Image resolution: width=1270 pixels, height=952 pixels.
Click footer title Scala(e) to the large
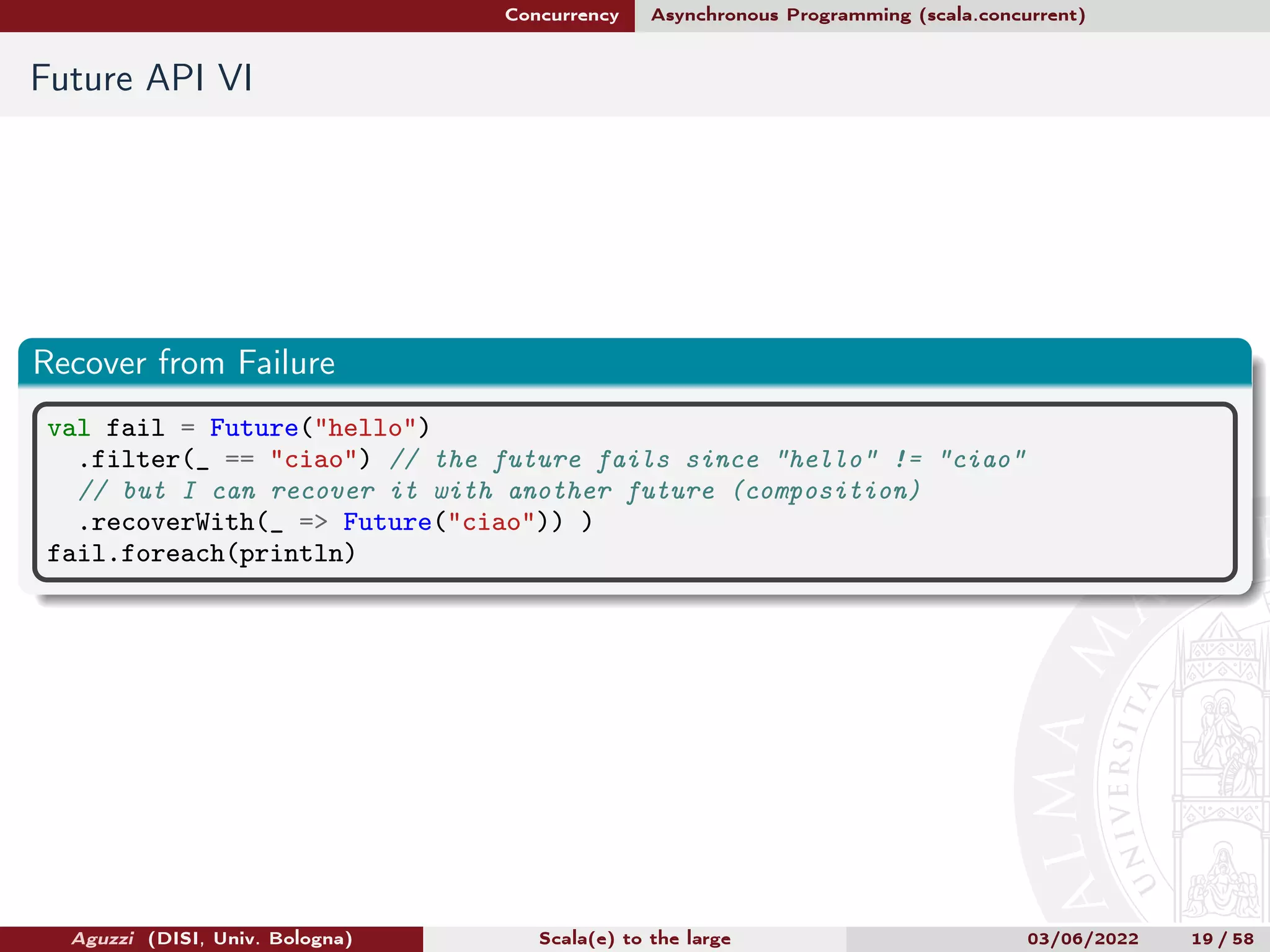click(634, 938)
